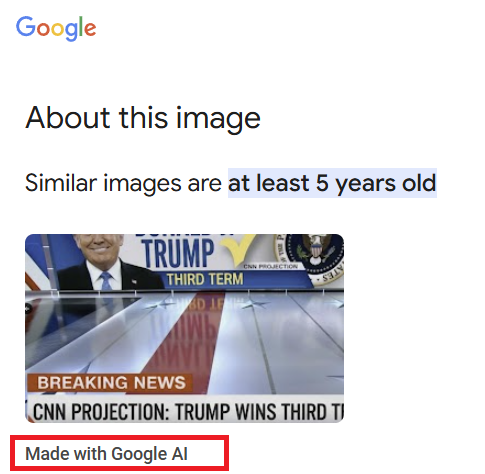Image resolution: width=485 pixels, height=474 pixels.
Task: Click the highlighted 'at least 5 years old' text
Action: [x=332, y=183]
